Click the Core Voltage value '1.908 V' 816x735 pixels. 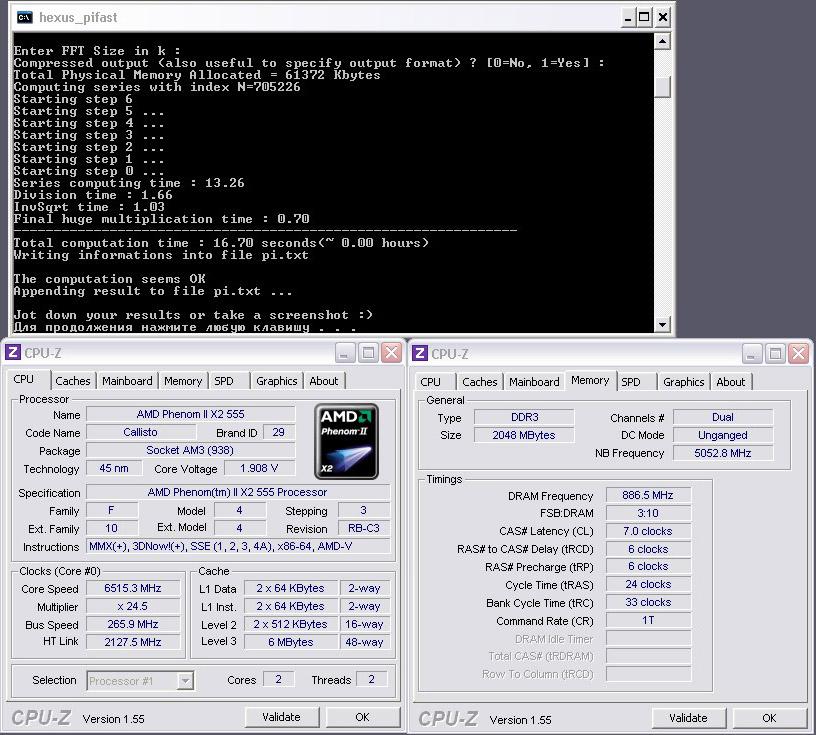tap(259, 468)
